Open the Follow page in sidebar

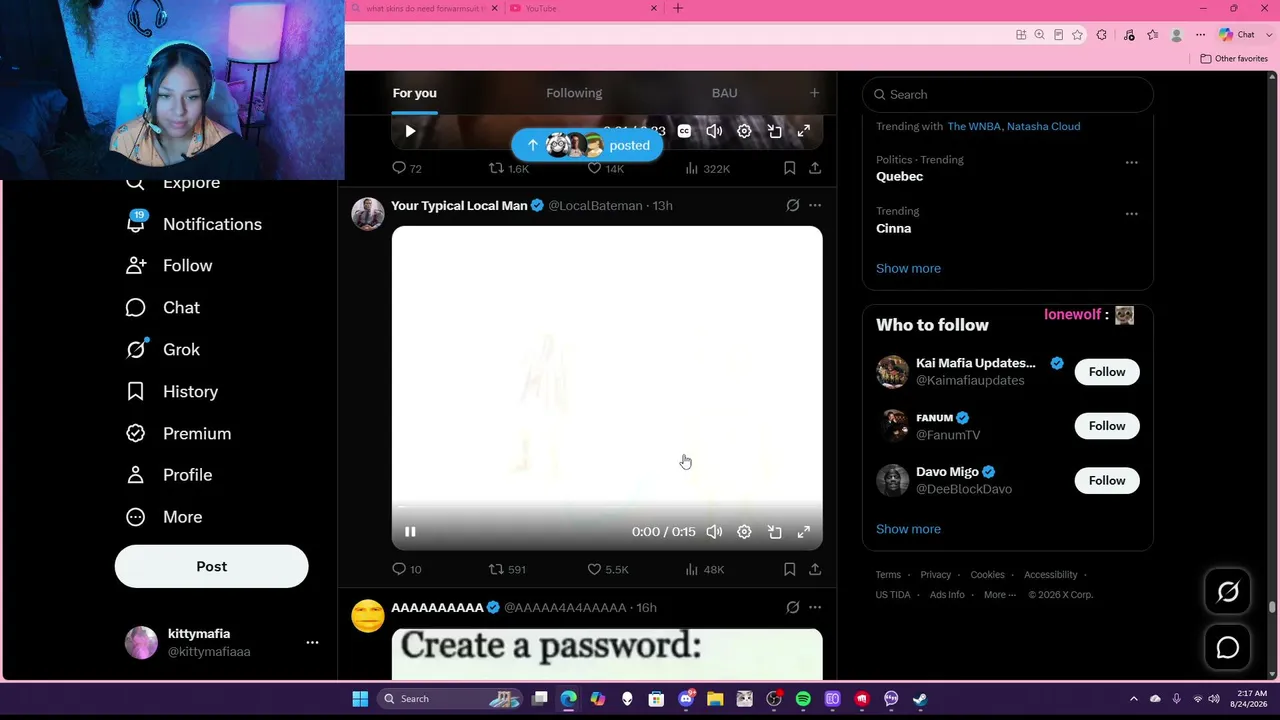(x=169, y=266)
